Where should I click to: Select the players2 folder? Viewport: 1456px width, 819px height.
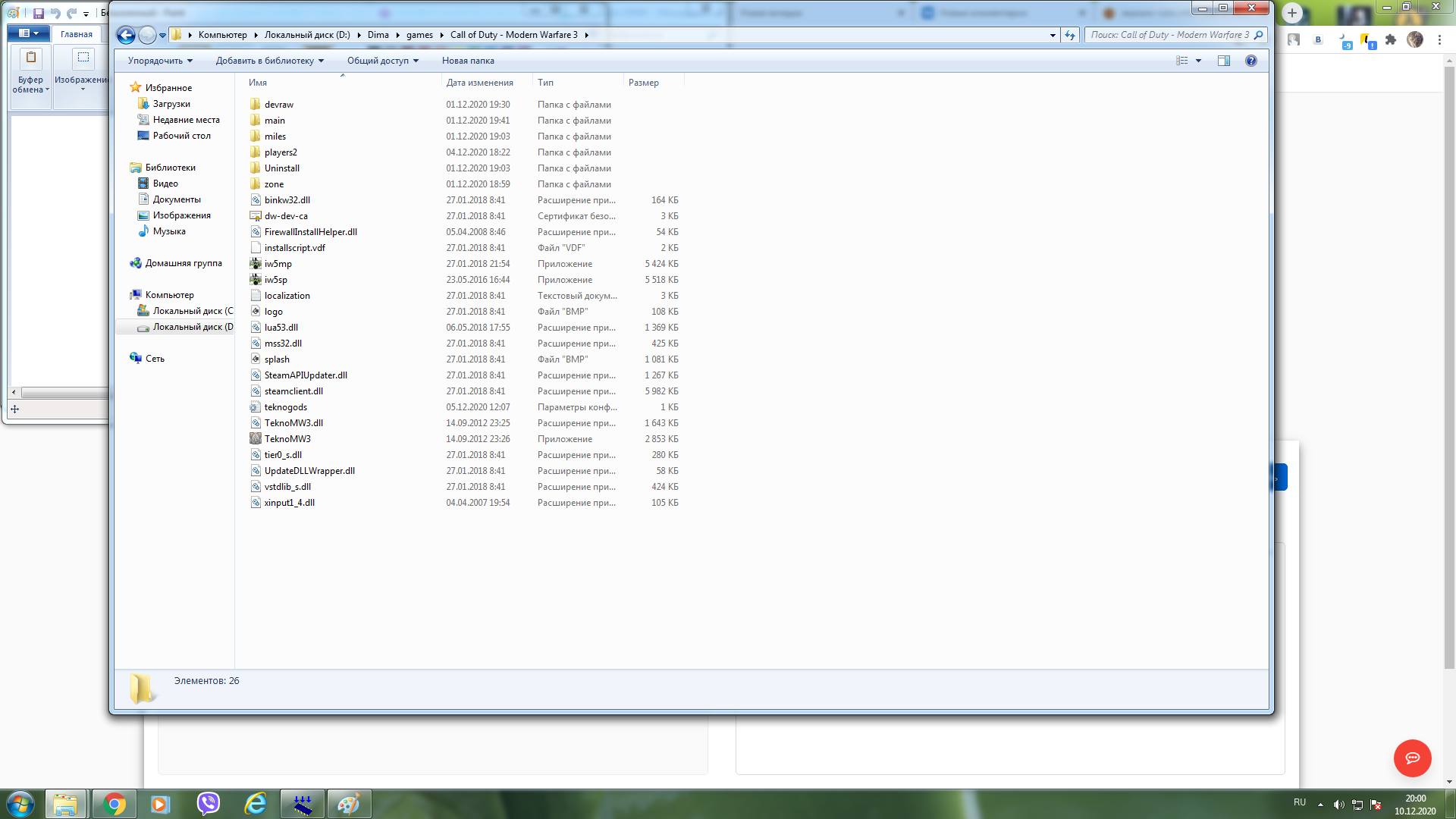tap(281, 152)
